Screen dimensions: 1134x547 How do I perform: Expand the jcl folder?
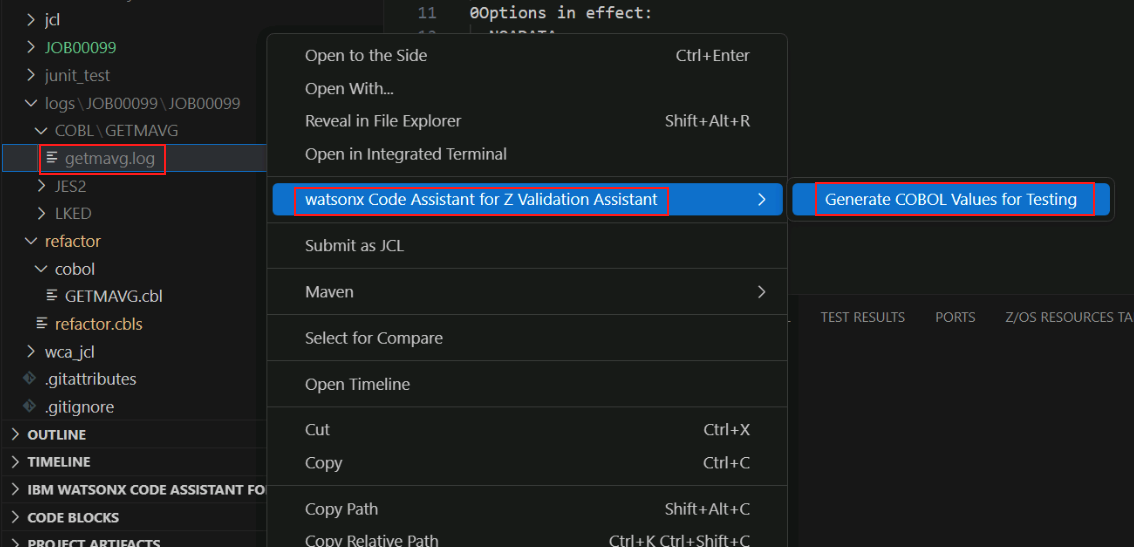[30, 20]
